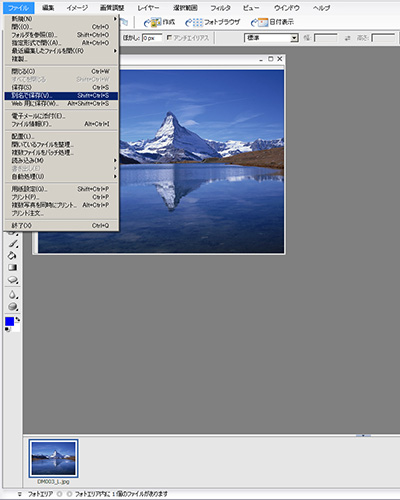Select highlighted 別名で保存(V)... menu item
This screenshot has height=500, width=400.
pos(61,96)
